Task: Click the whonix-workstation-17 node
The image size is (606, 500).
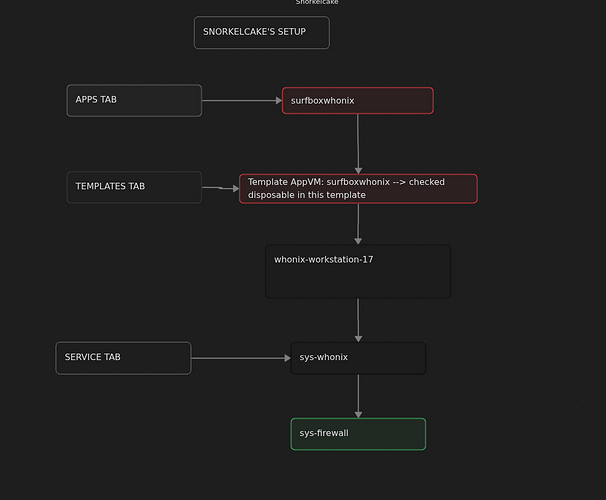Action: coord(358,271)
